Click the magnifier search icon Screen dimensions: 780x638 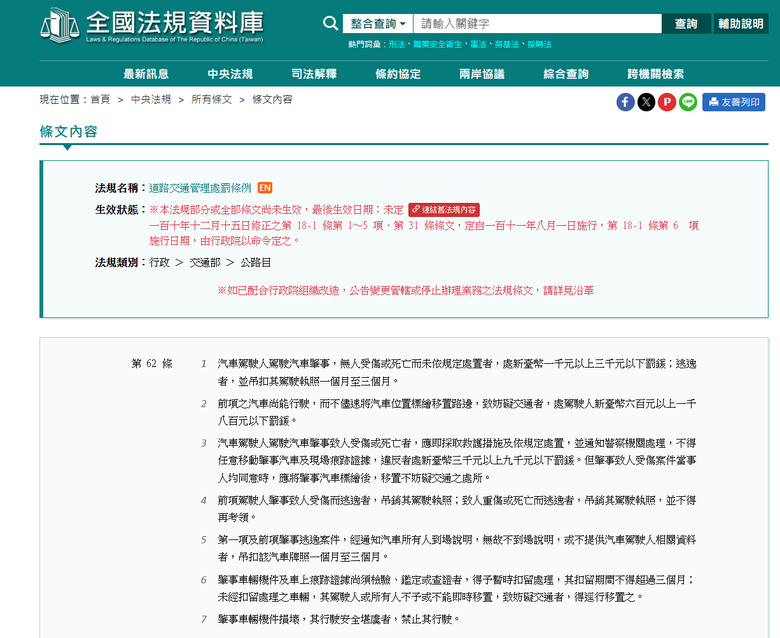pyautogui.click(x=330, y=23)
